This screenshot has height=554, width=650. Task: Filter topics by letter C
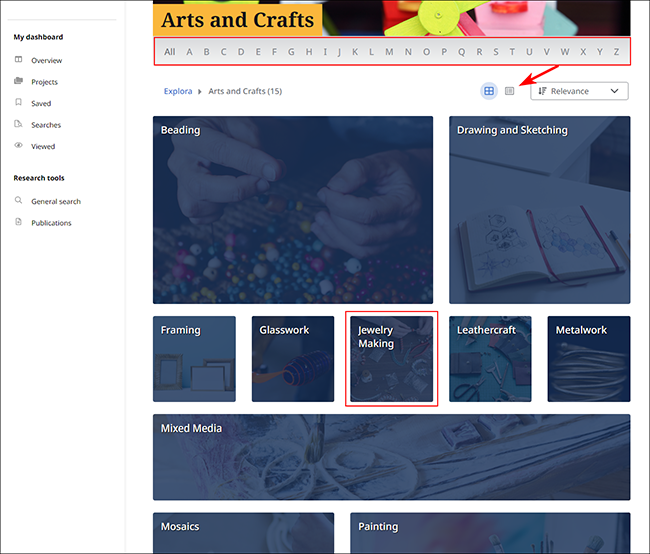click(223, 52)
